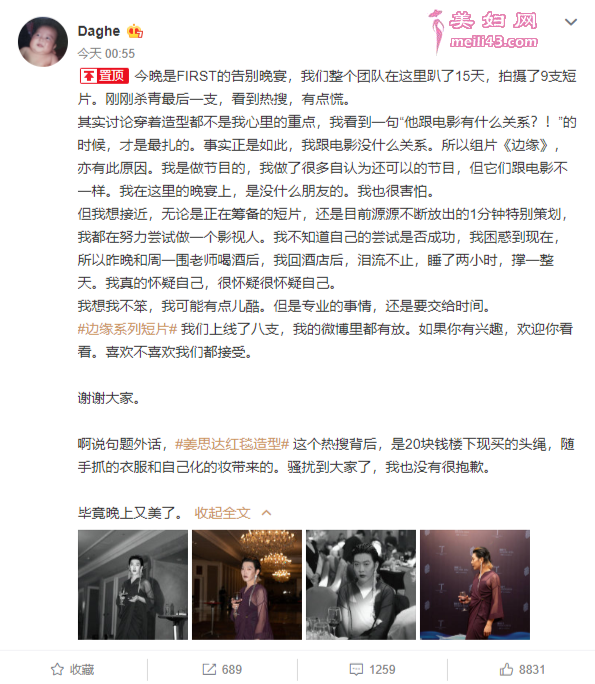View second photo with chandelier
This screenshot has height=684, width=595.
[247, 585]
